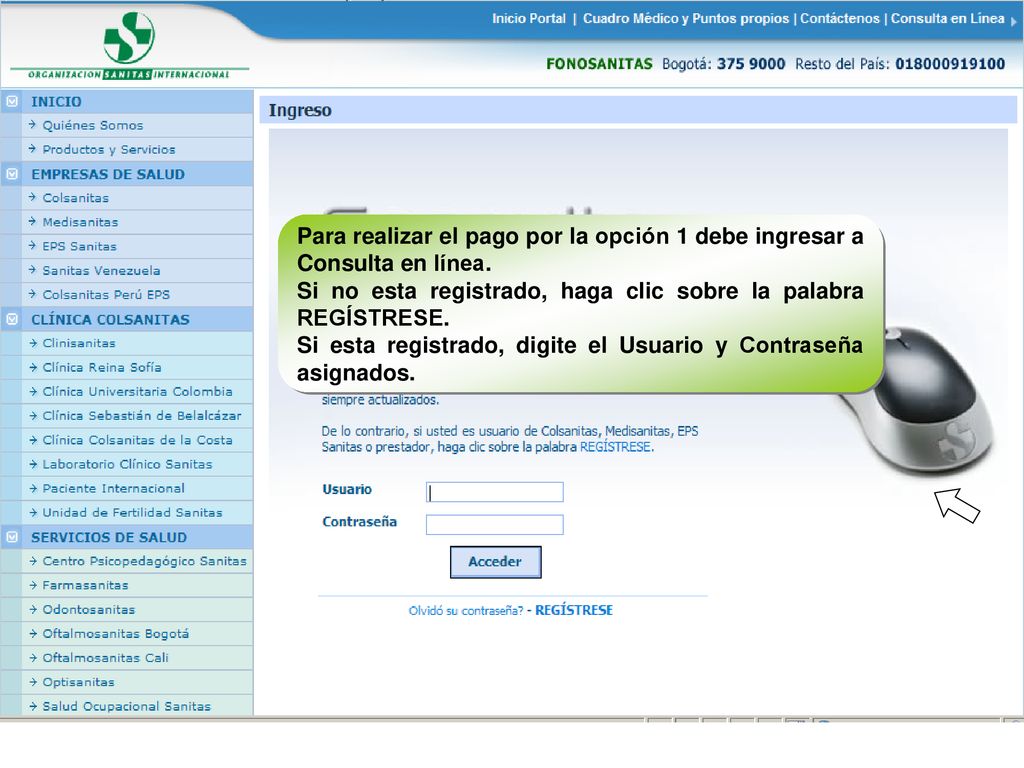This screenshot has height=768, width=1024.
Task: Open Clínica Colsanitas de la Costa
Action: coord(138,440)
